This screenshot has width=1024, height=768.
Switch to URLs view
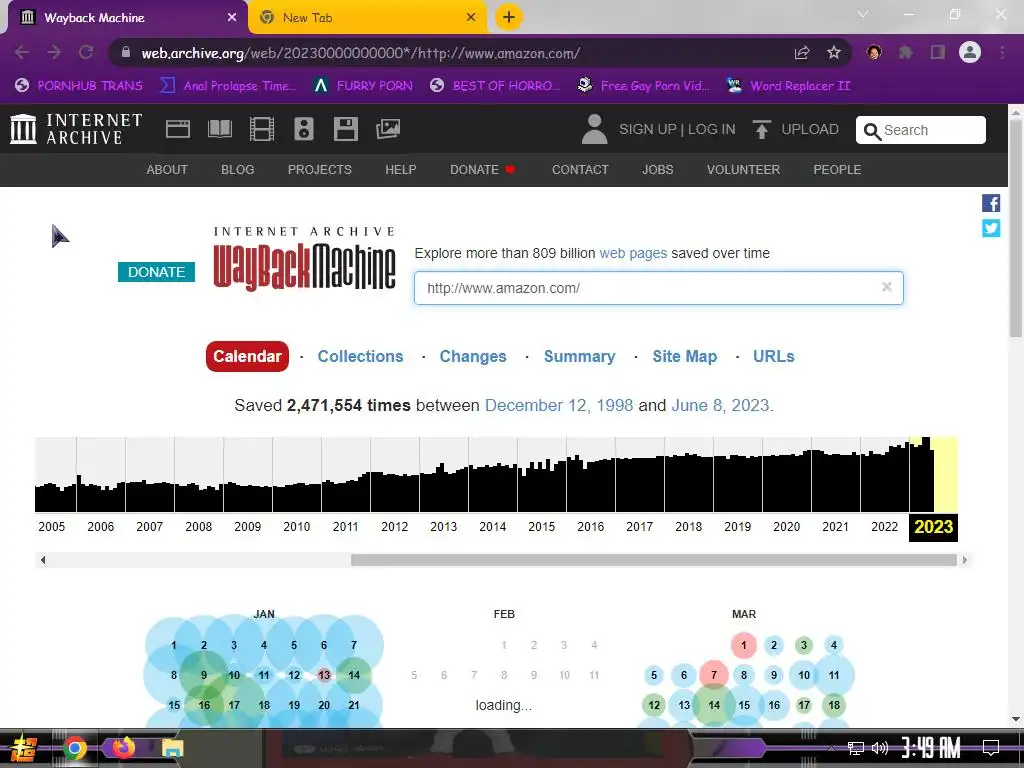pyautogui.click(x=773, y=356)
